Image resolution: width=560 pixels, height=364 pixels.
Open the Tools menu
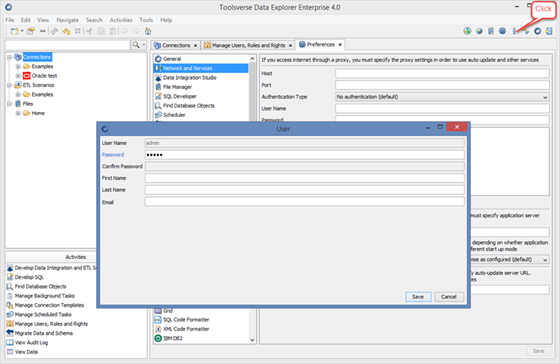146,20
